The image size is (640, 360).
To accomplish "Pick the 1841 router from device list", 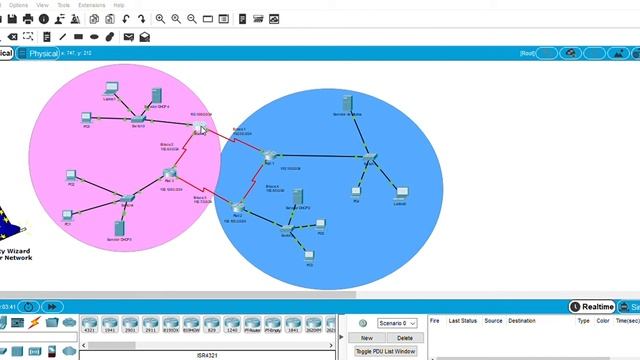I will click(x=293, y=324).
